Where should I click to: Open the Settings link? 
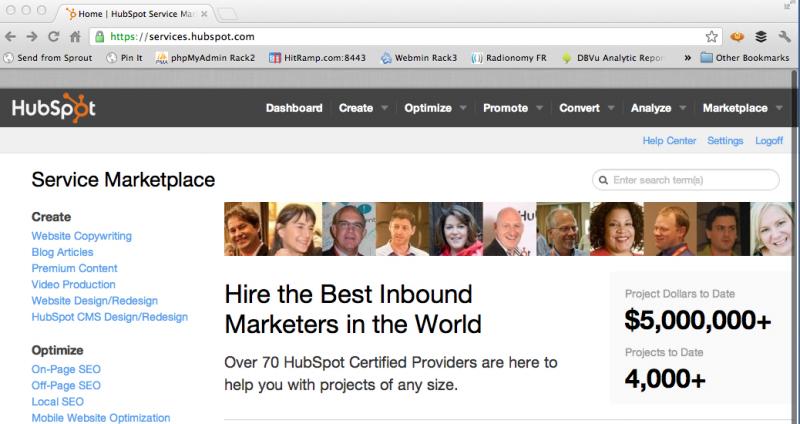(x=725, y=140)
